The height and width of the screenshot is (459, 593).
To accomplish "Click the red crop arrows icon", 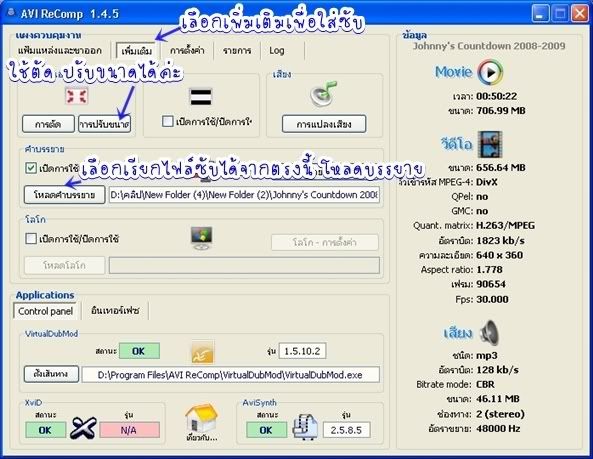I will [x=76, y=96].
